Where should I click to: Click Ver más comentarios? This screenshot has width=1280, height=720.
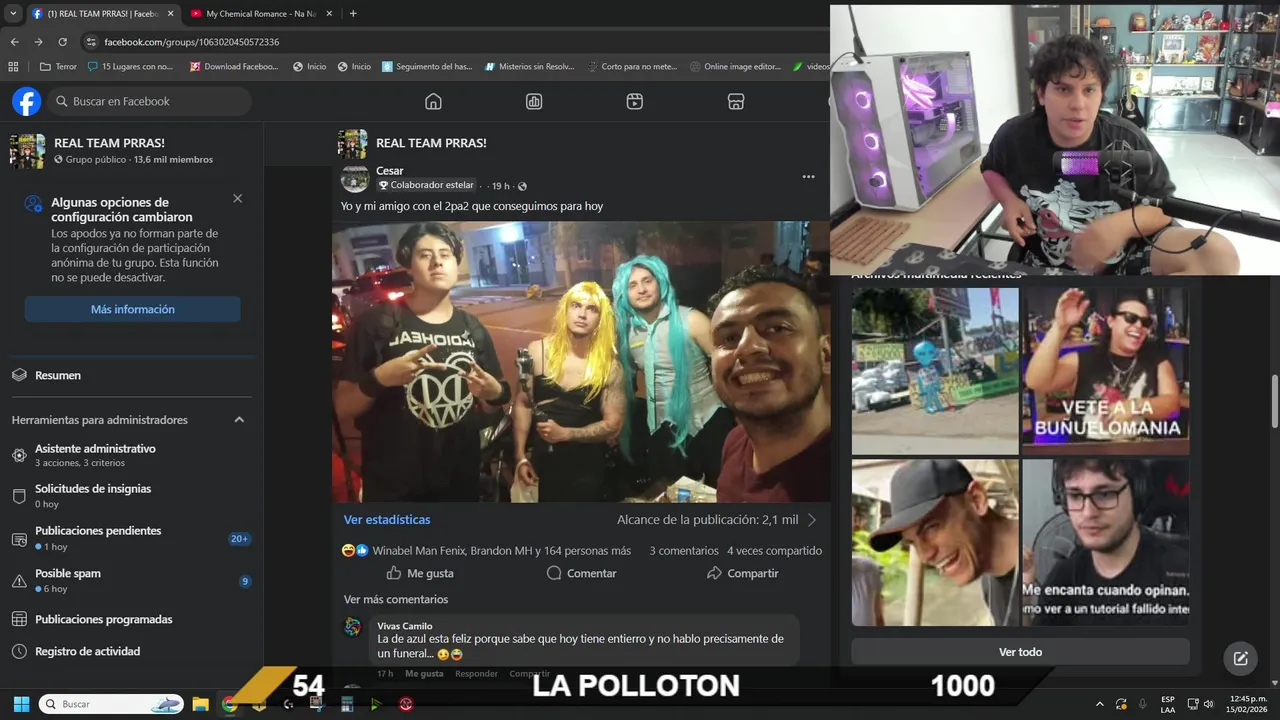click(396, 599)
